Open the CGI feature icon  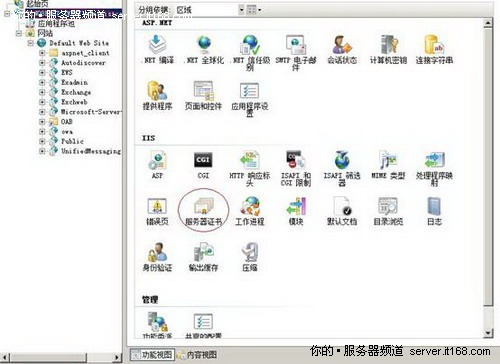click(x=203, y=165)
